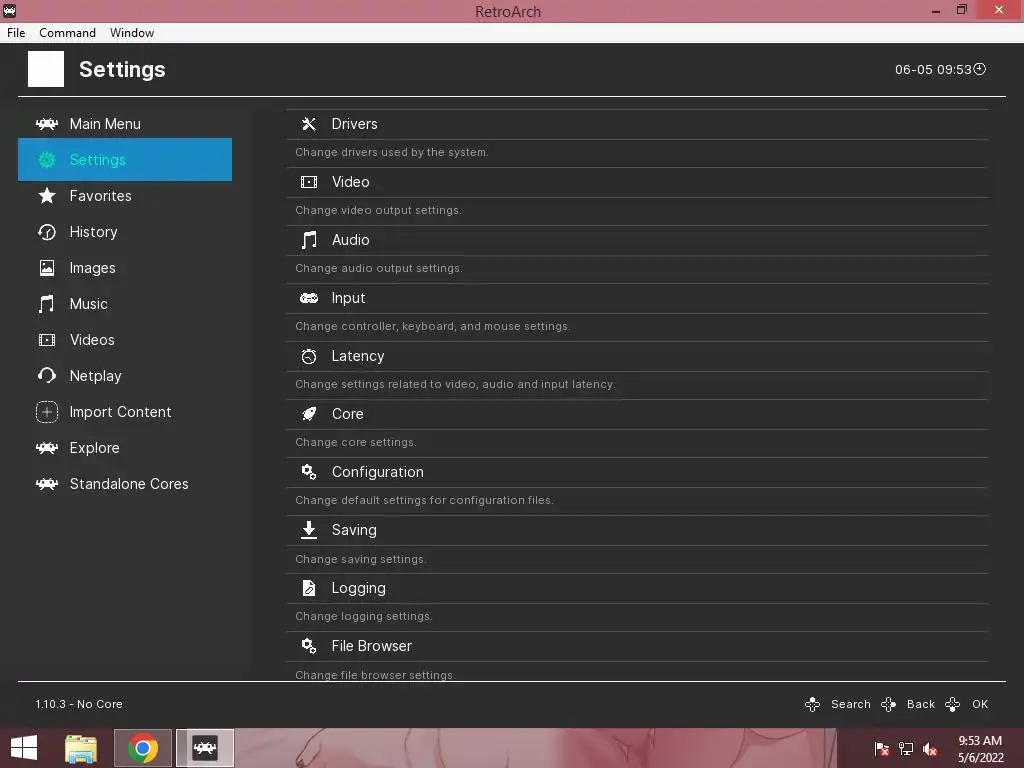Screen dimensions: 1024x768
Task: Click the Videos label in sidebar
Action: [x=92, y=340]
